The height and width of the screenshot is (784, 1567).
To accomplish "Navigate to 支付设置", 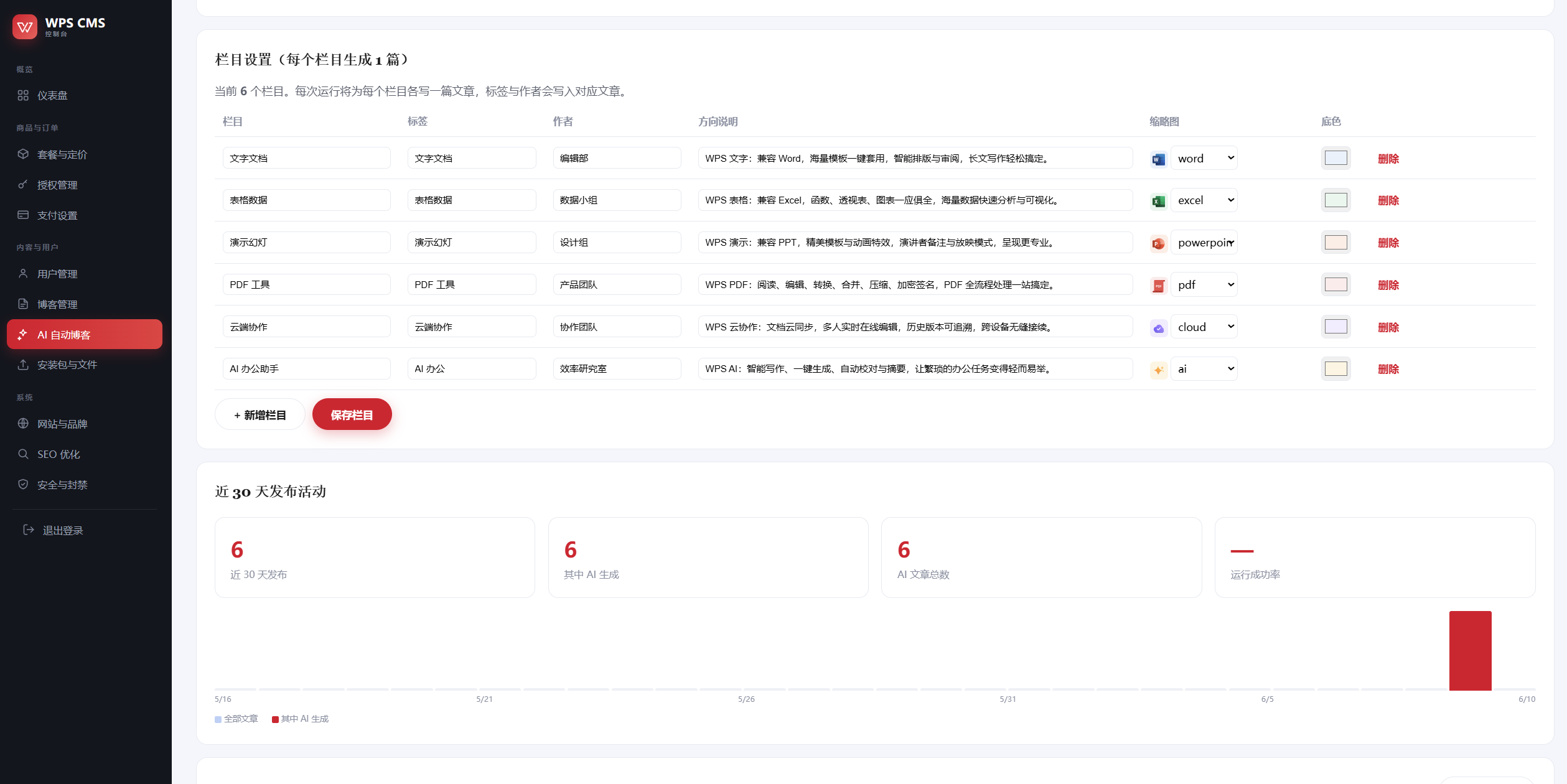I will (x=85, y=215).
